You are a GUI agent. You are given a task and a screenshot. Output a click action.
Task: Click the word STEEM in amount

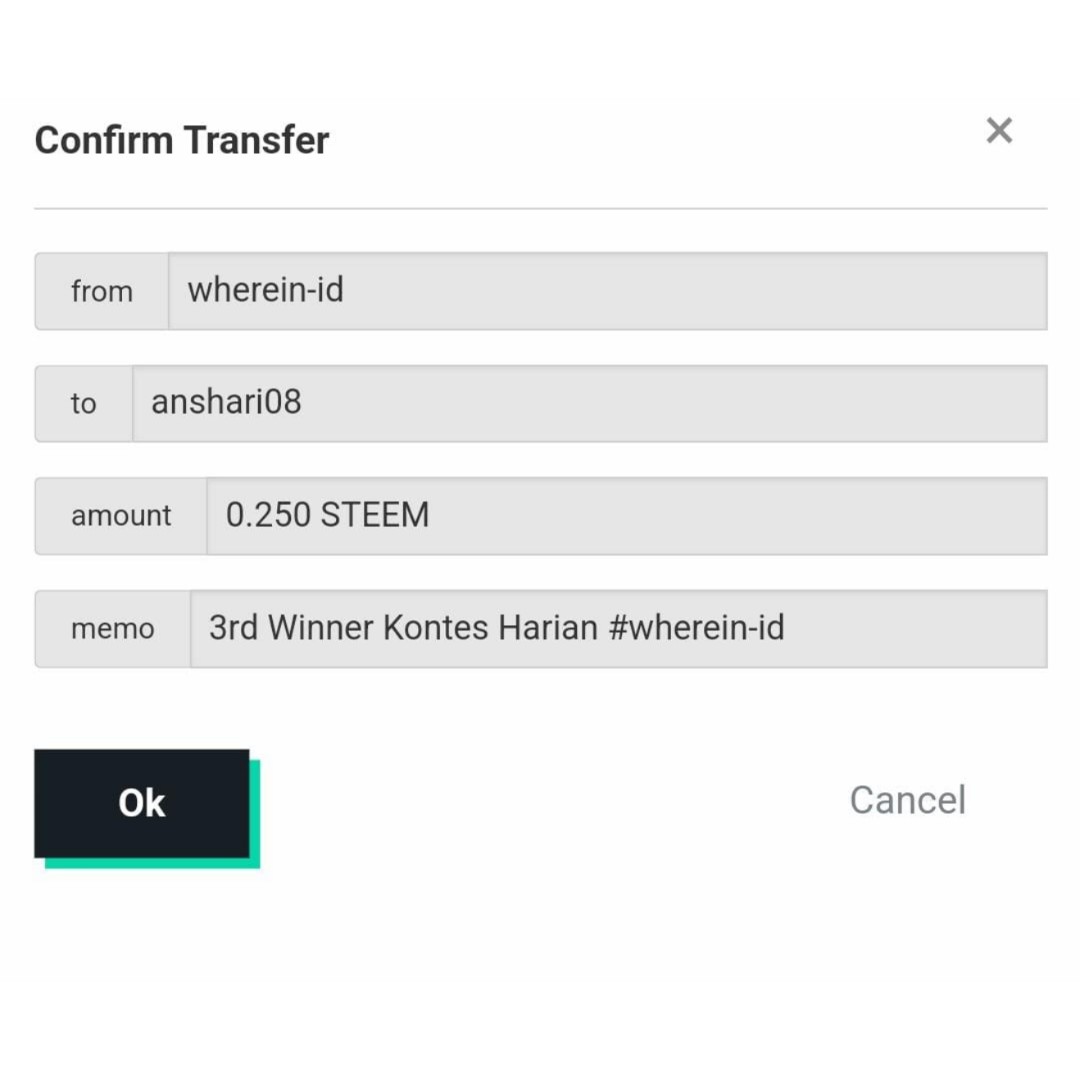375,515
